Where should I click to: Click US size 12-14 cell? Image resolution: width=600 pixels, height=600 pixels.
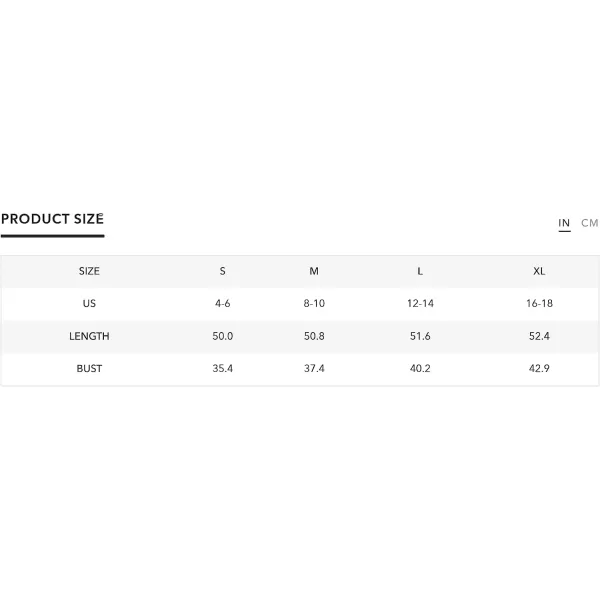(x=420, y=303)
